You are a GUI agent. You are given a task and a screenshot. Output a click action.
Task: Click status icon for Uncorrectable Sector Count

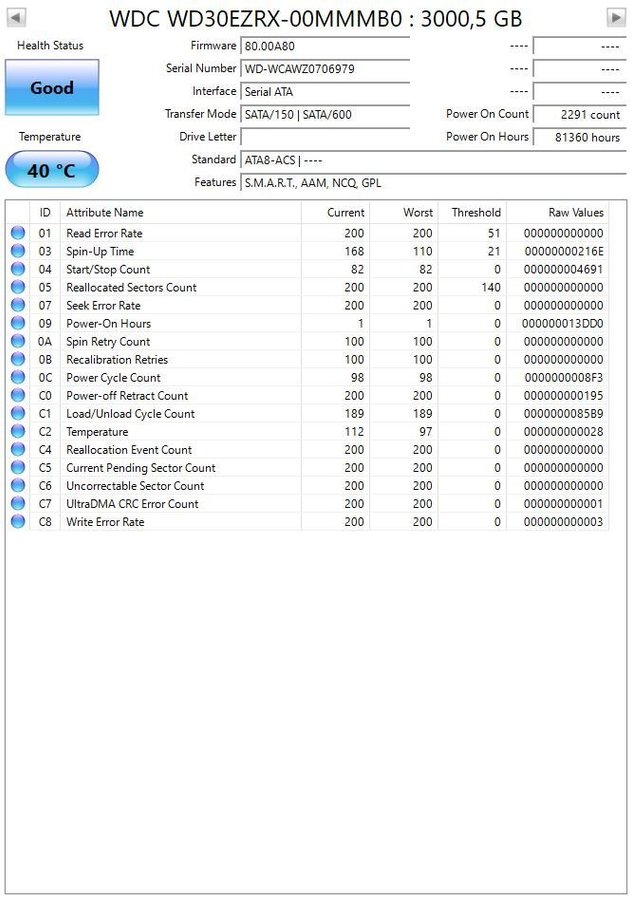click(x=18, y=485)
